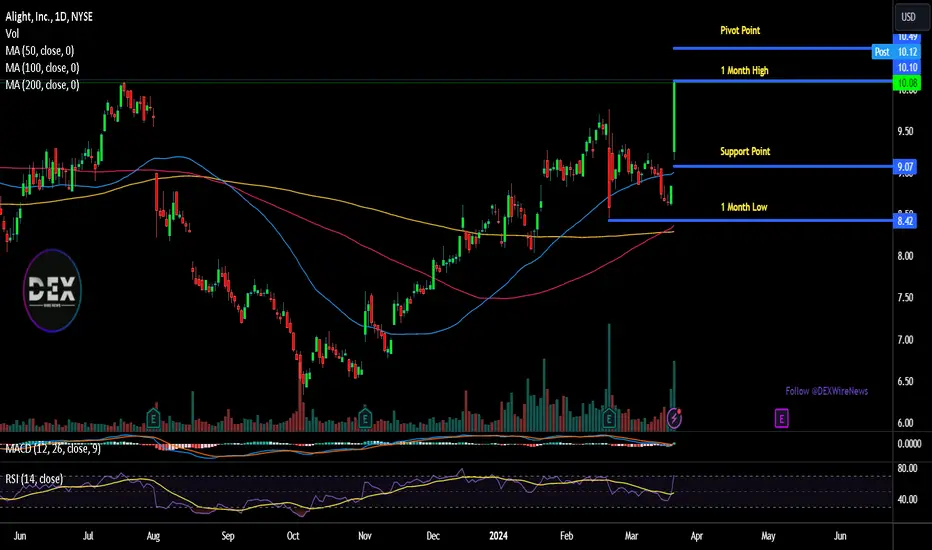932x550 pixels.
Task: Click the February earnings 'E' marker
Action: pos(609,419)
